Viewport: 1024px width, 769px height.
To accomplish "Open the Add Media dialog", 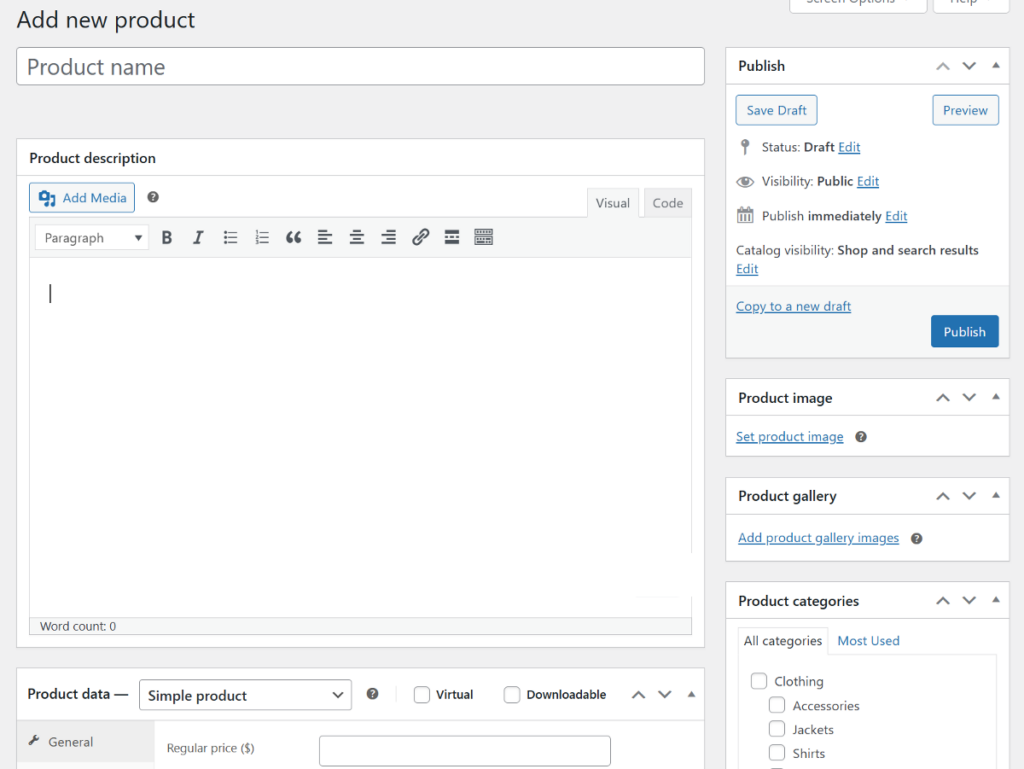I will pyautogui.click(x=81, y=197).
